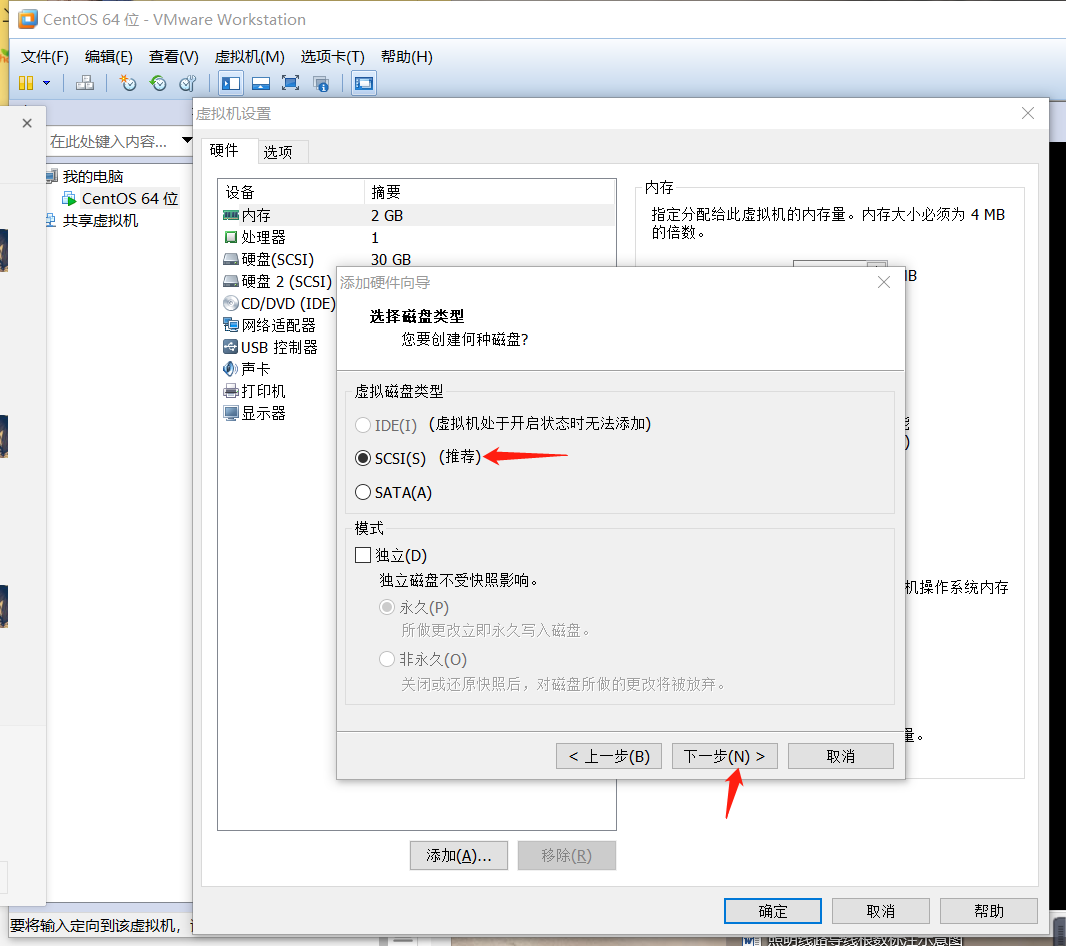This screenshot has height=946, width=1066.
Task: Click the monitor icon for 显示器
Action: 230,413
